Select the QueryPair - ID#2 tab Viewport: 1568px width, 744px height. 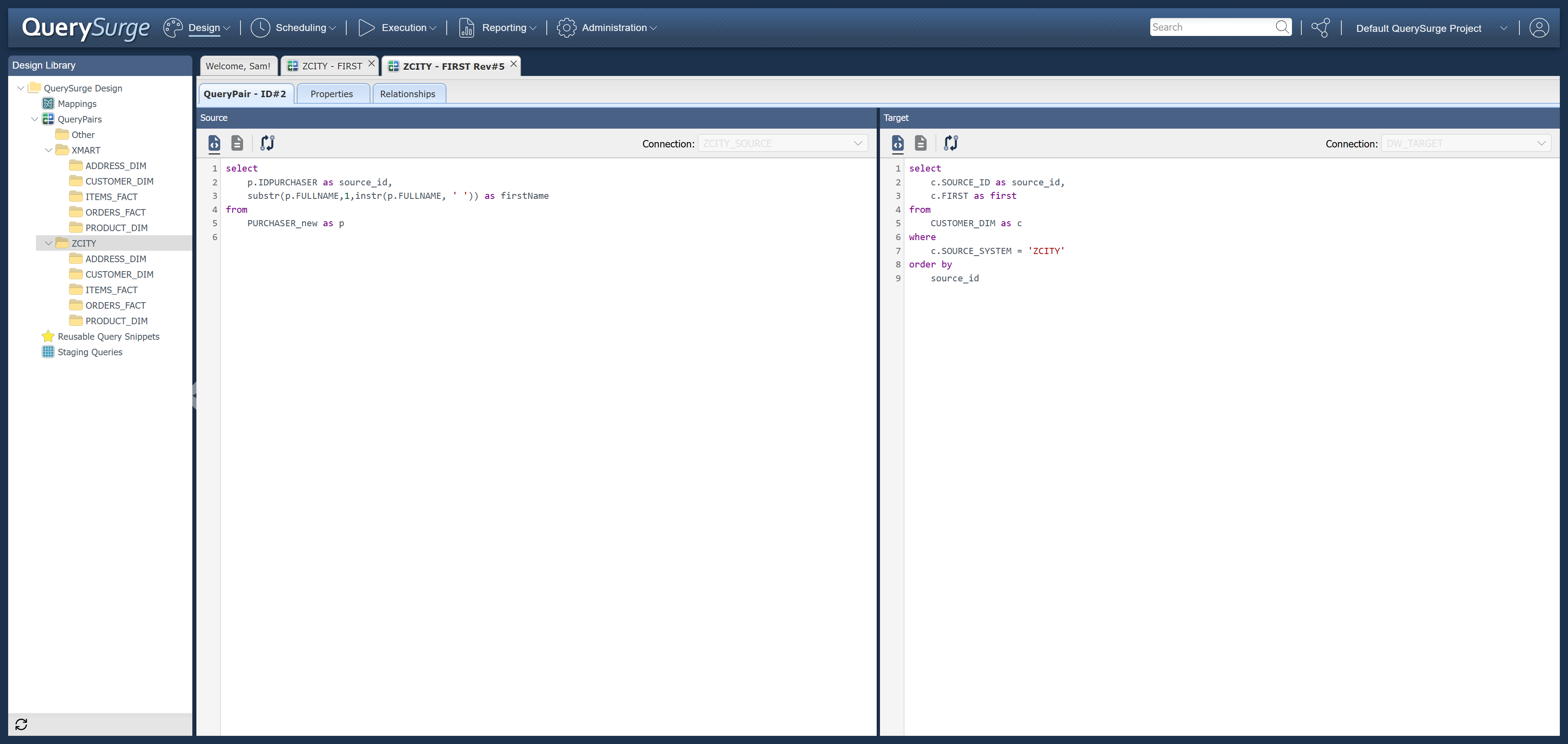point(246,94)
